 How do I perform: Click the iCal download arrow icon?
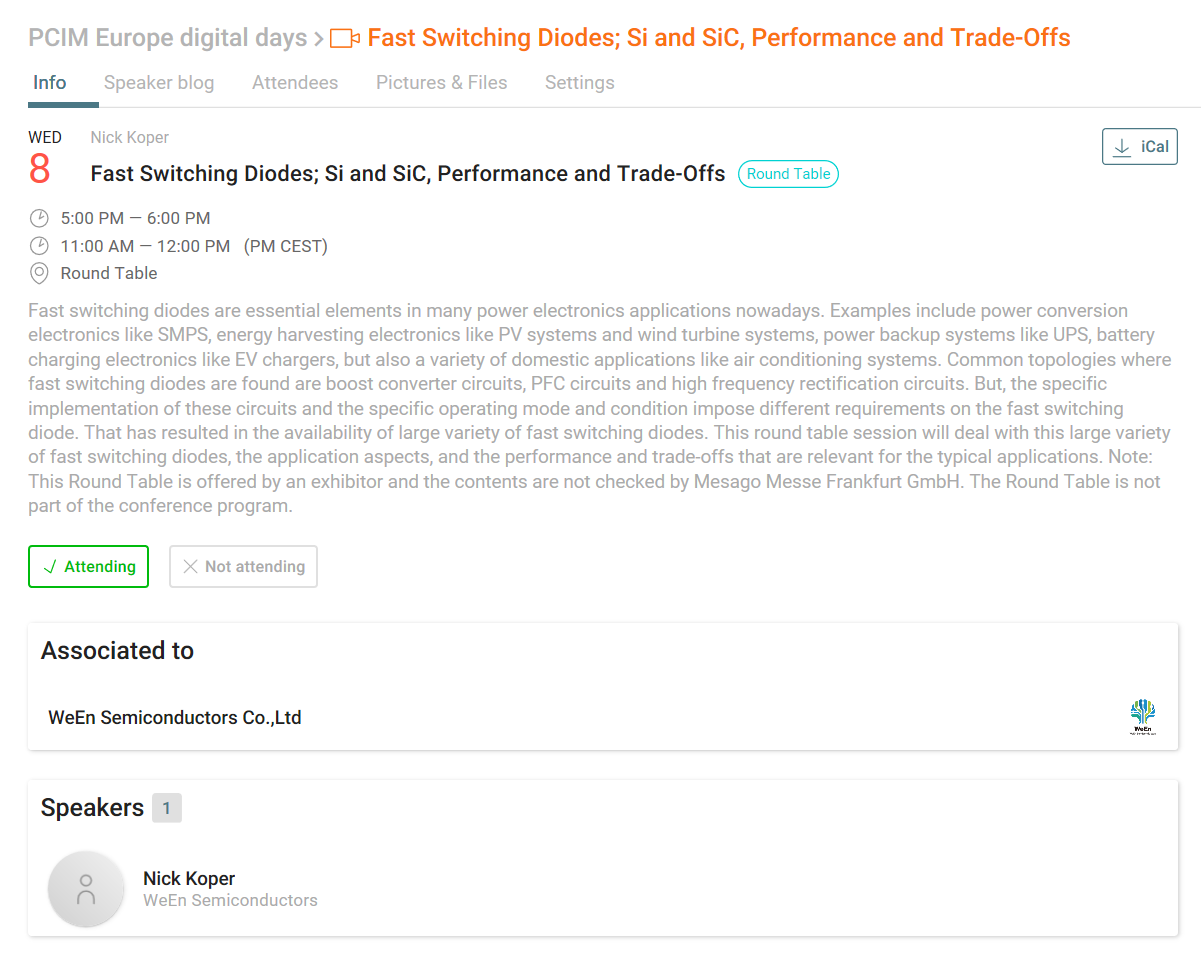pyautogui.click(x=1122, y=147)
